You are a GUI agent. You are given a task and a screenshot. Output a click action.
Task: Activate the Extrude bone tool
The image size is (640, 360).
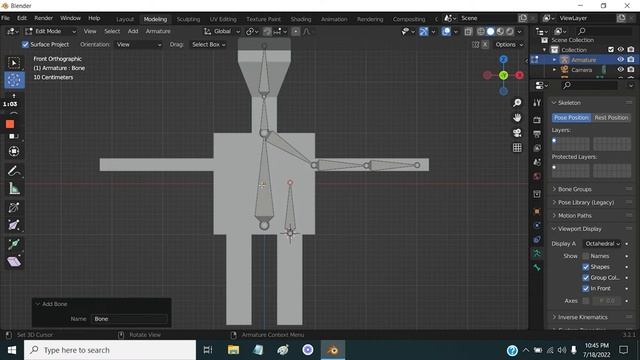(x=14, y=244)
